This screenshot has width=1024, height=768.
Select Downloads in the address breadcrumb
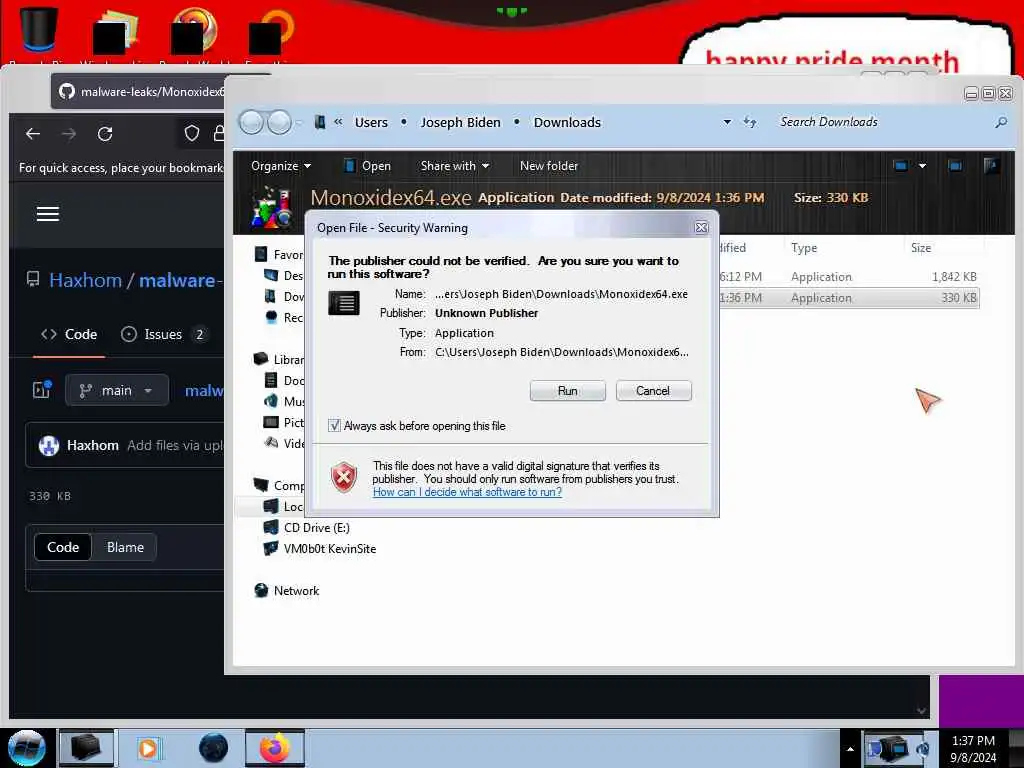pyautogui.click(x=567, y=122)
